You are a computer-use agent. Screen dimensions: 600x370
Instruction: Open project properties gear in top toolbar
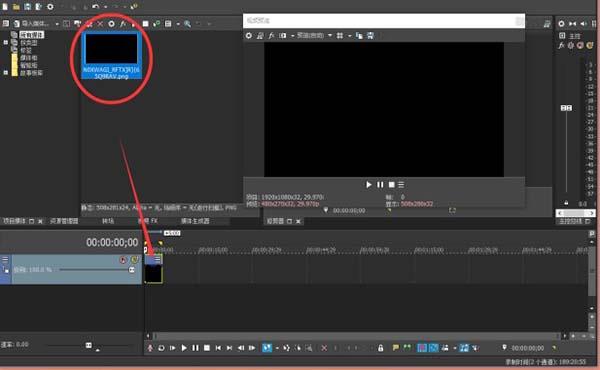click(x=50, y=7)
